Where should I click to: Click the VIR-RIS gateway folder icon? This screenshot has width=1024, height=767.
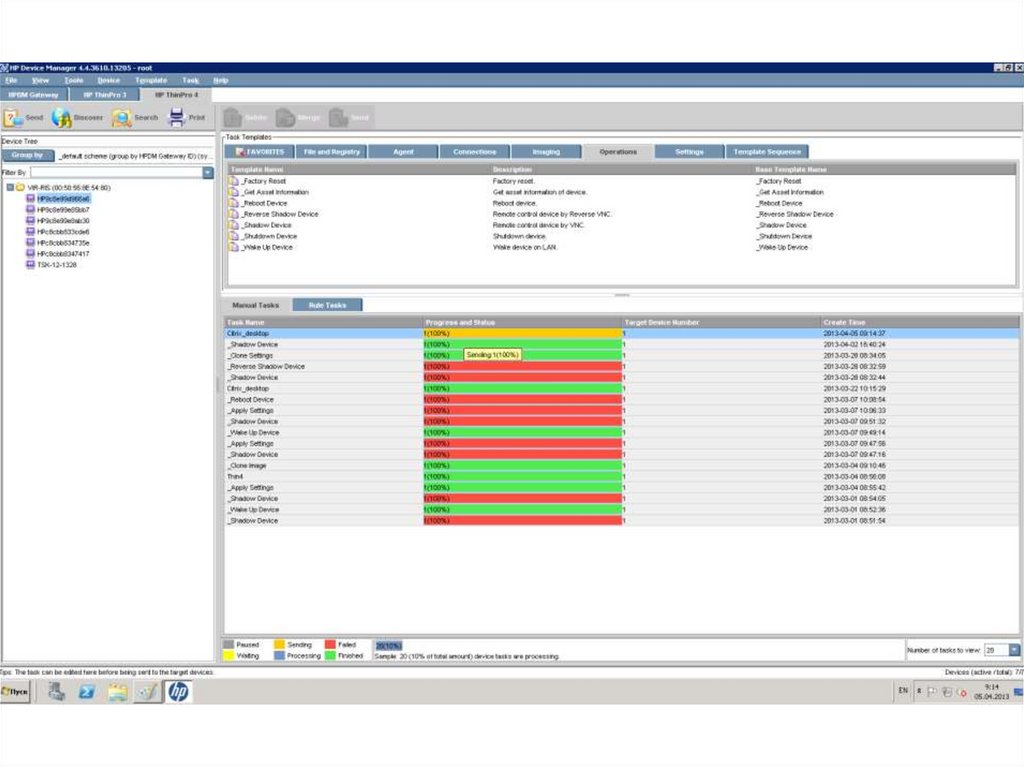click(20, 188)
